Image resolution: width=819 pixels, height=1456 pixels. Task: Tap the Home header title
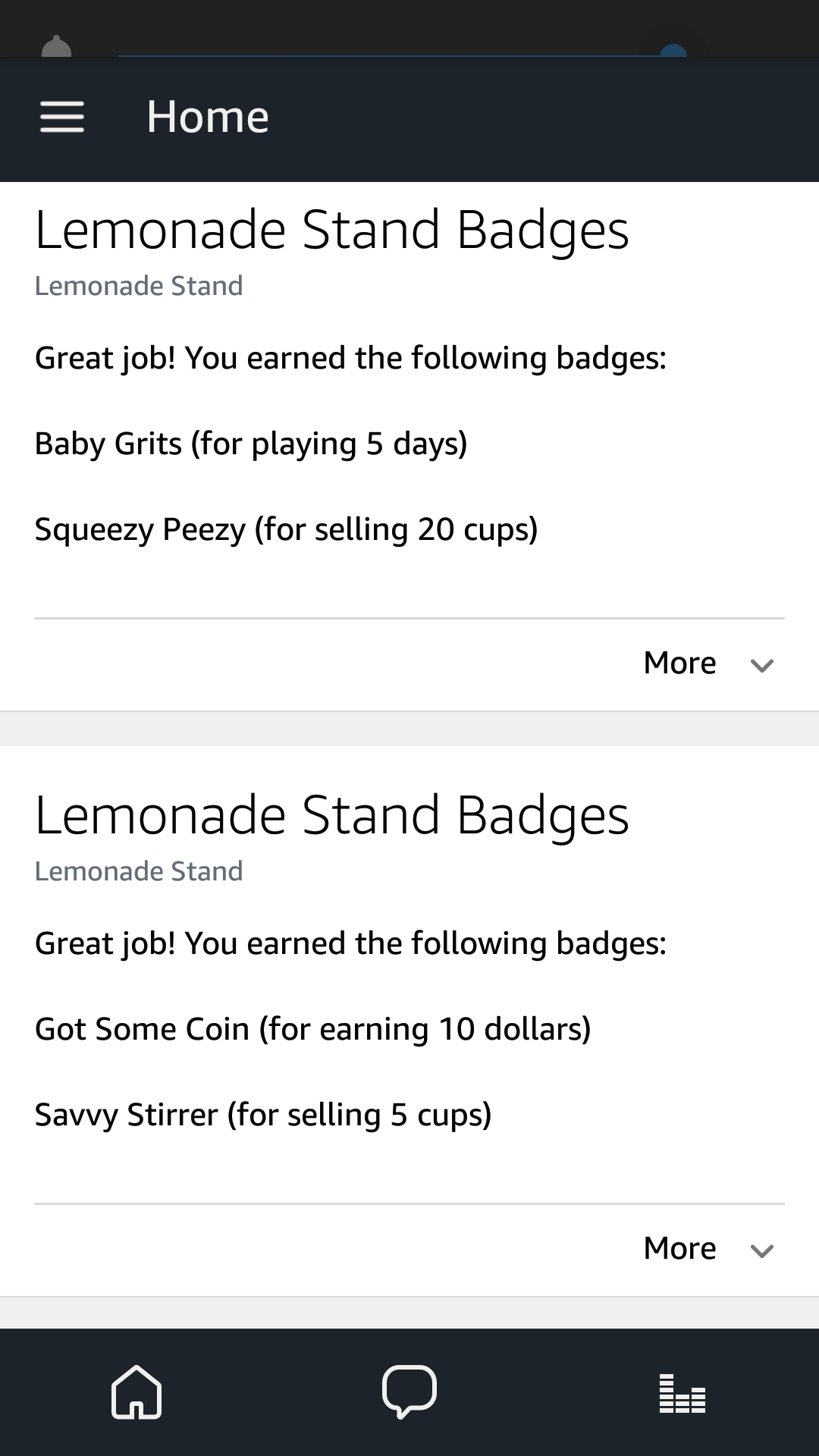coord(208,118)
